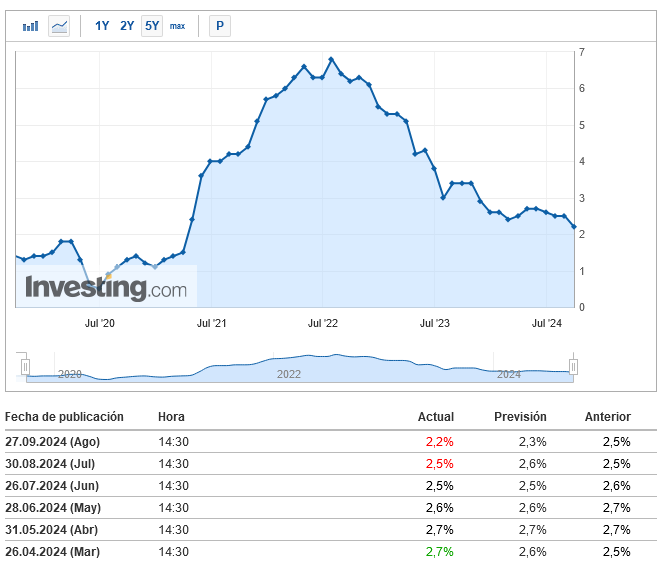Click the Jul '23 axis label
662x566 pixels.
tap(435, 323)
